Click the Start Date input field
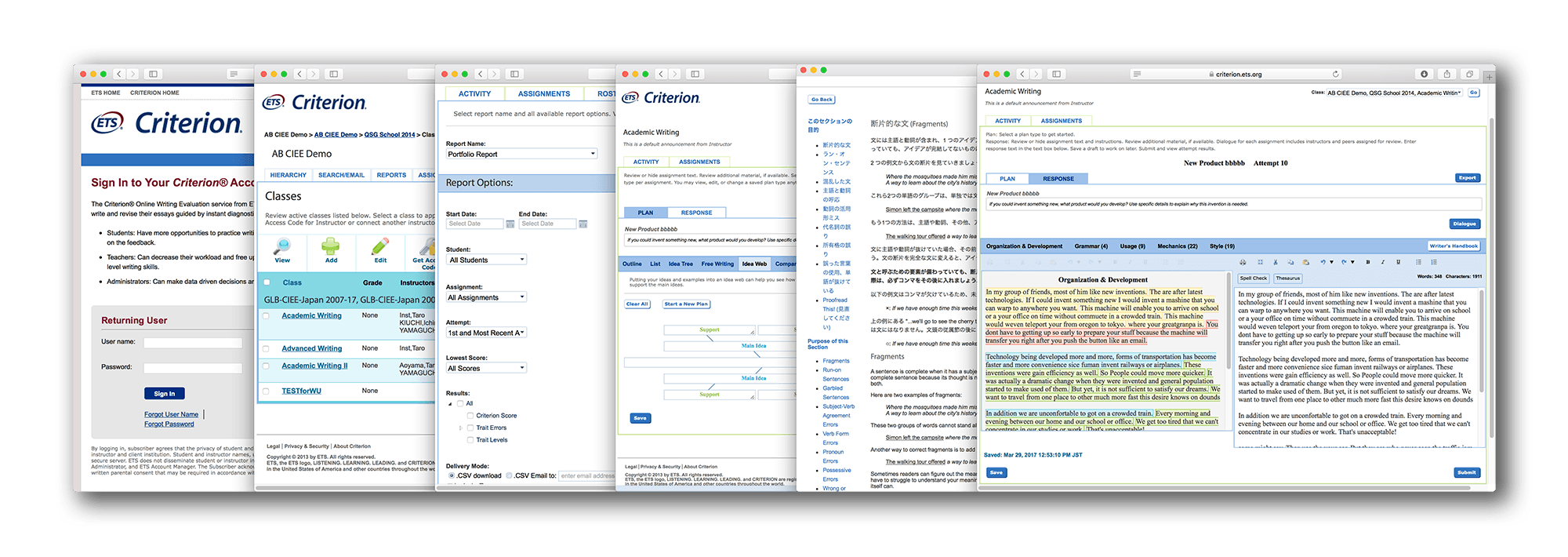 point(474,224)
